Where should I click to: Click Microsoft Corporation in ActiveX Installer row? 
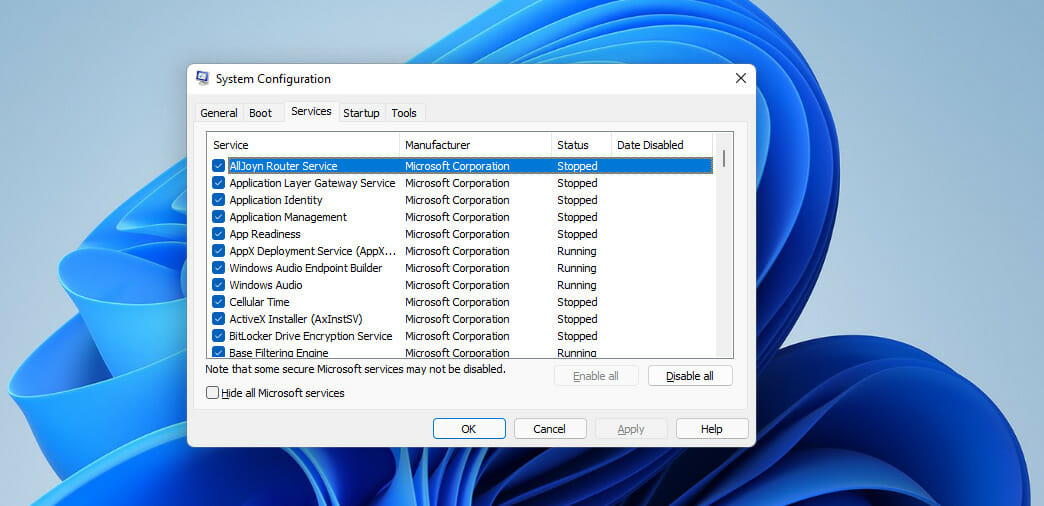[x=457, y=319]
